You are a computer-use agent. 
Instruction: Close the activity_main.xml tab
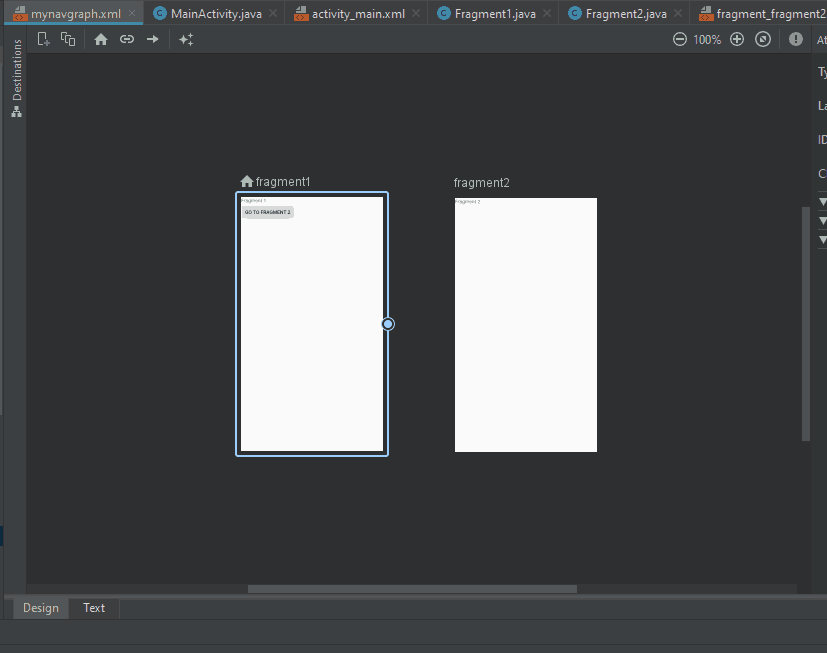(415, 13)
